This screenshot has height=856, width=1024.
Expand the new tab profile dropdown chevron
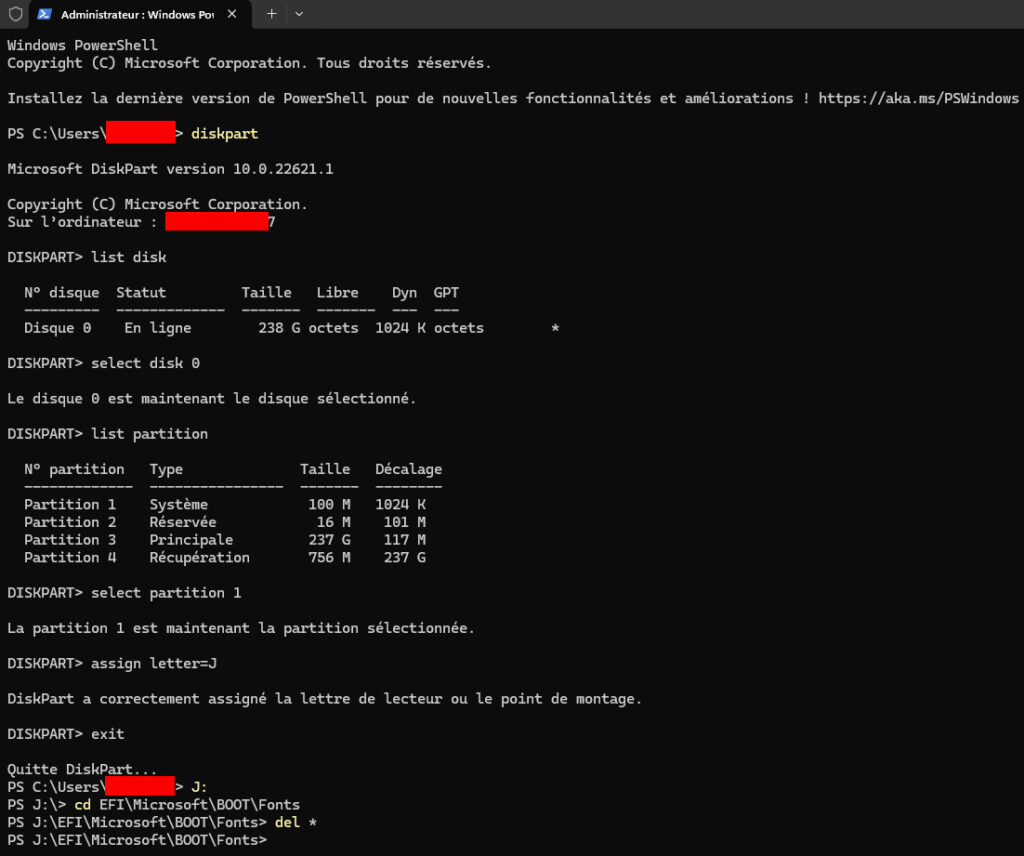pos(299,14)
